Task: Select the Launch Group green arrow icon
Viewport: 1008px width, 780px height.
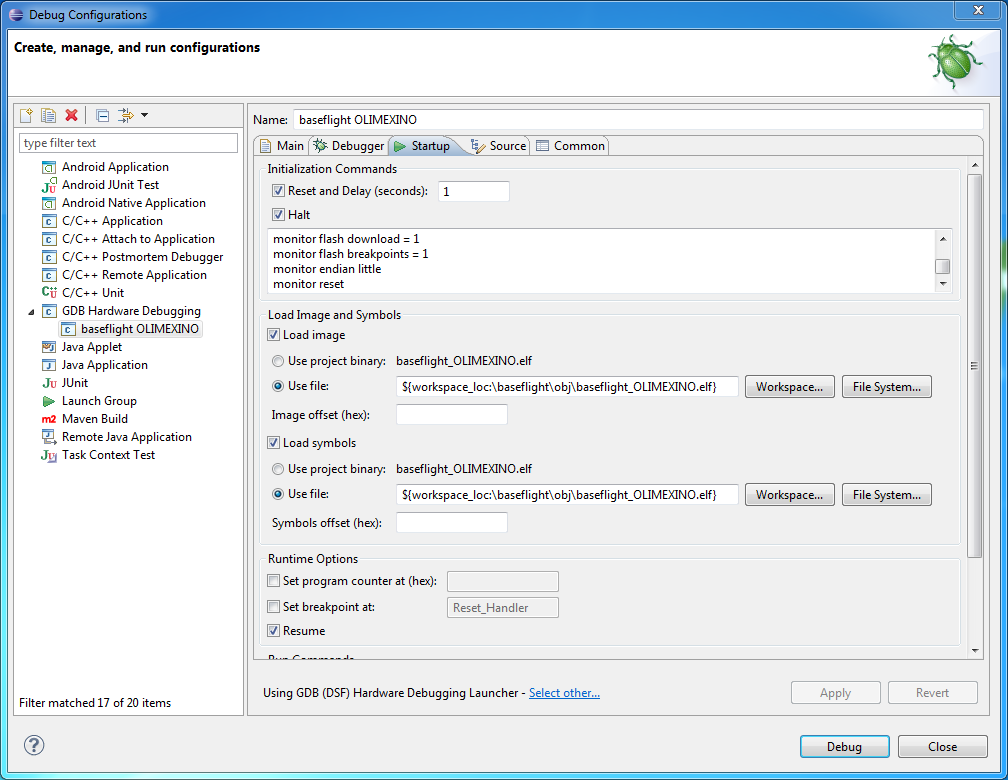Action: (x=49, y=401)
